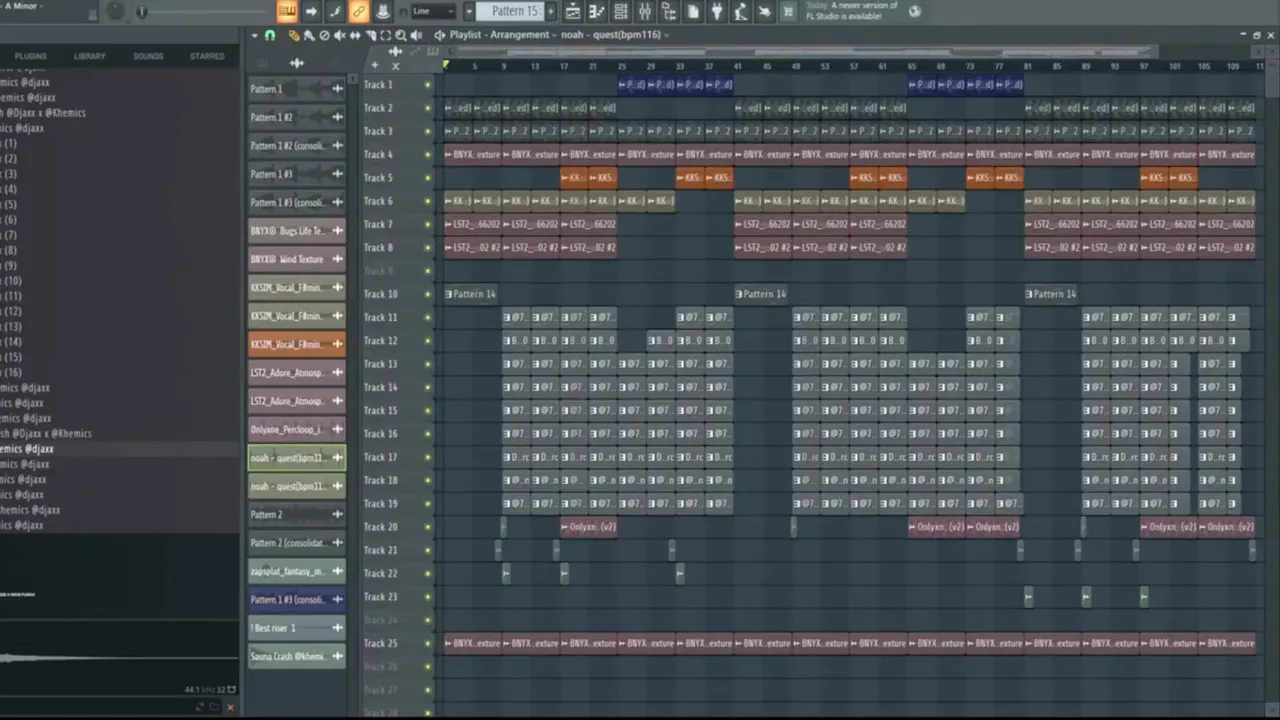Mute Track 13 via its green LED
This screenshot has height=720, width=1280.
(x=428, y=364)
